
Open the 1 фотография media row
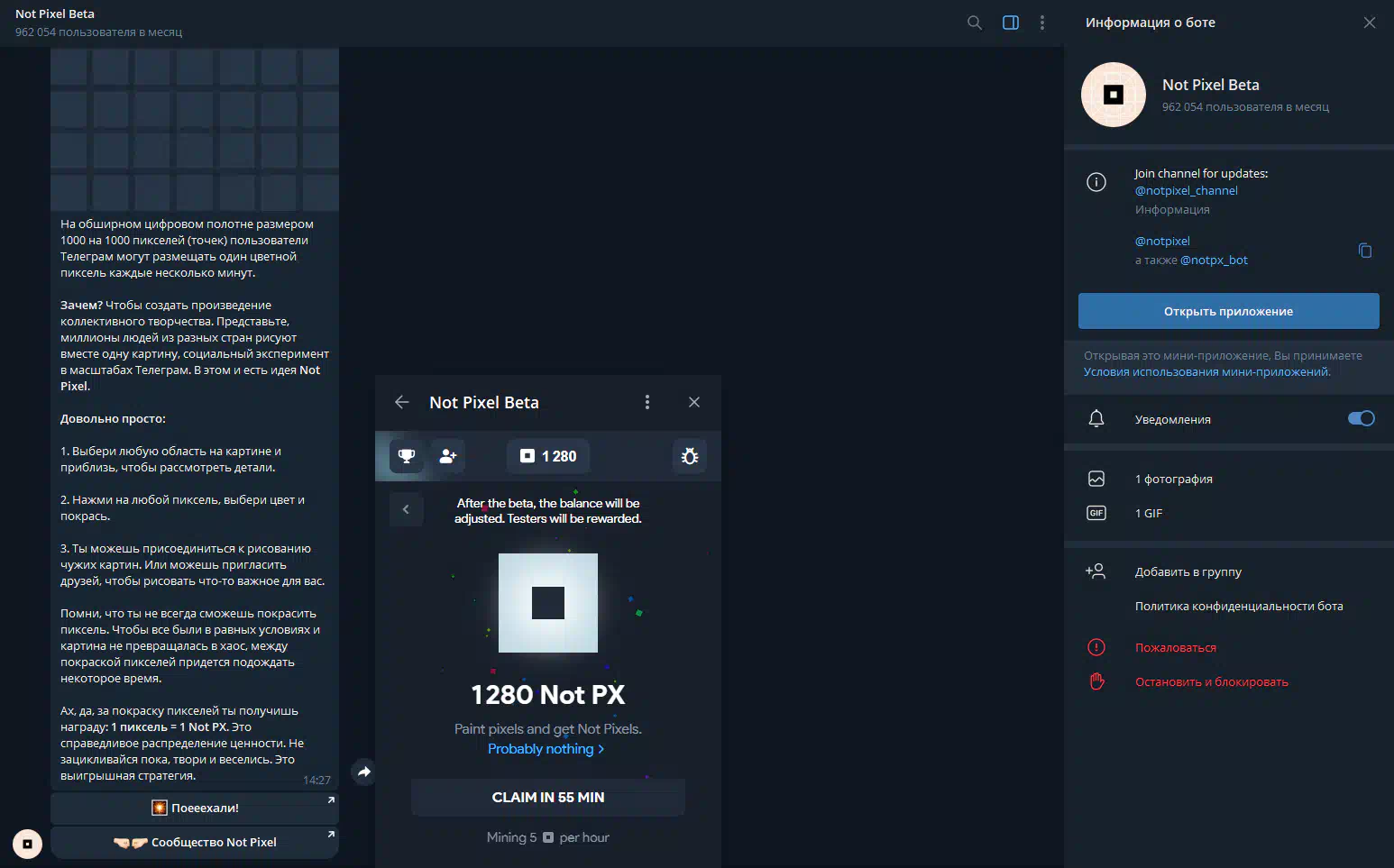[x=1229, y=479]
